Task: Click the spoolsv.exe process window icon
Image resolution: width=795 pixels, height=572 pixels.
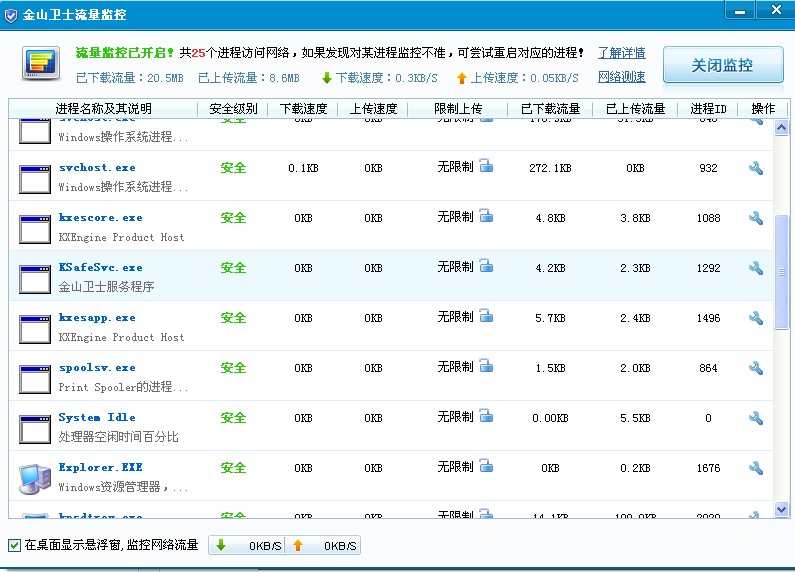Action: [x=35, y=379]
